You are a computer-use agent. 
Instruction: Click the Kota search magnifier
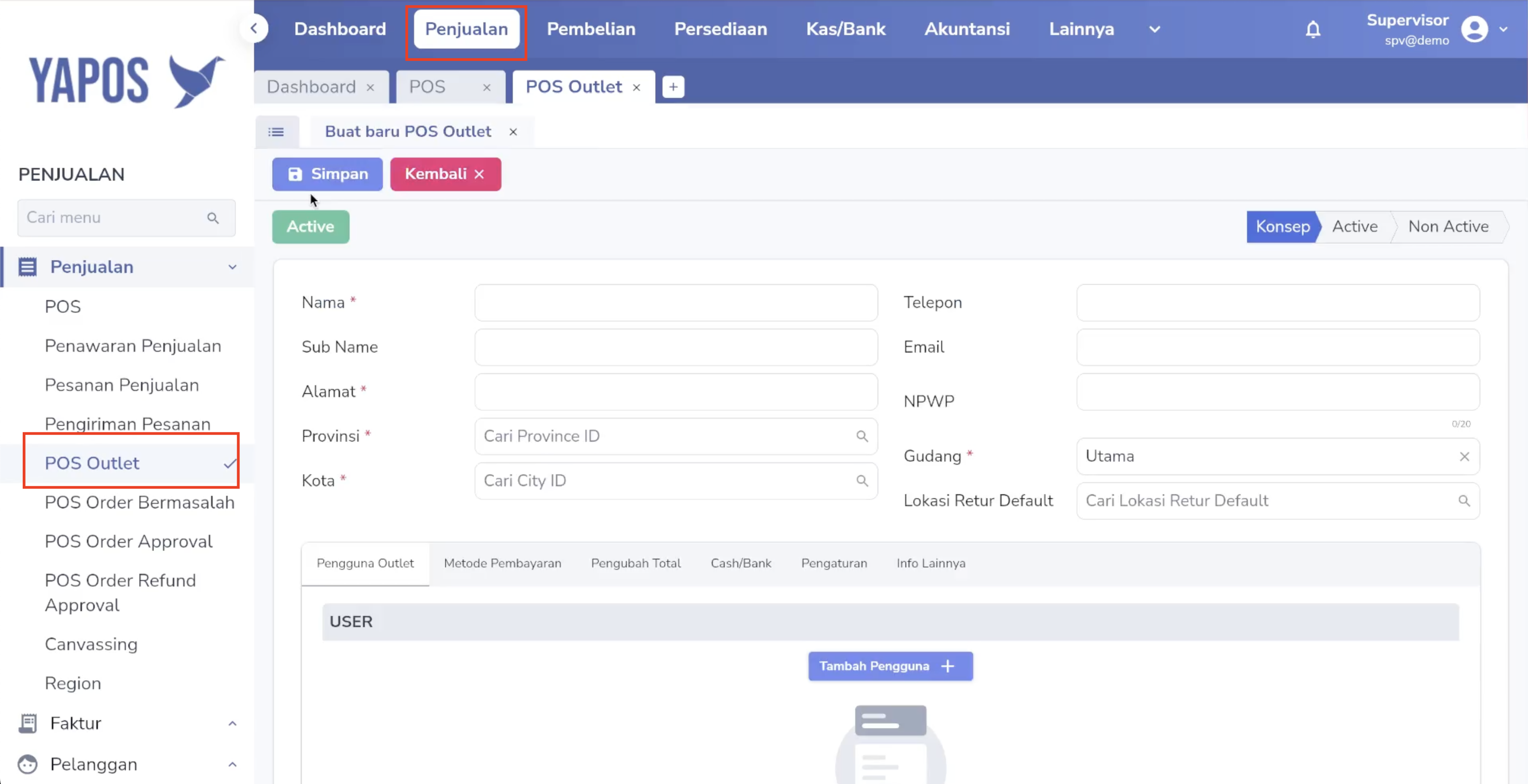(862, 481)
